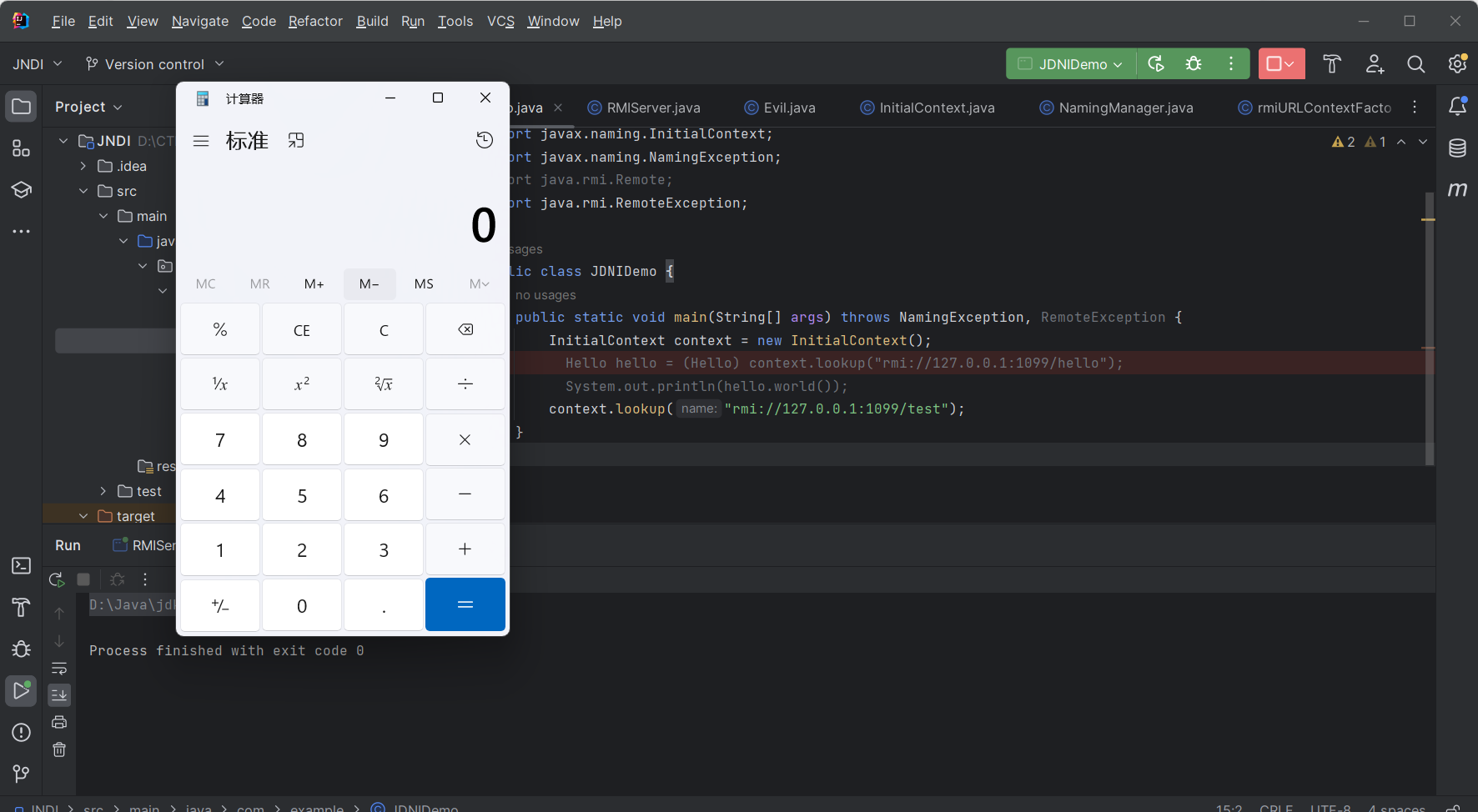Screen dimensions: 1478x812
Task: Switch to the RMIServer.java tab
Action: (644, 108)
